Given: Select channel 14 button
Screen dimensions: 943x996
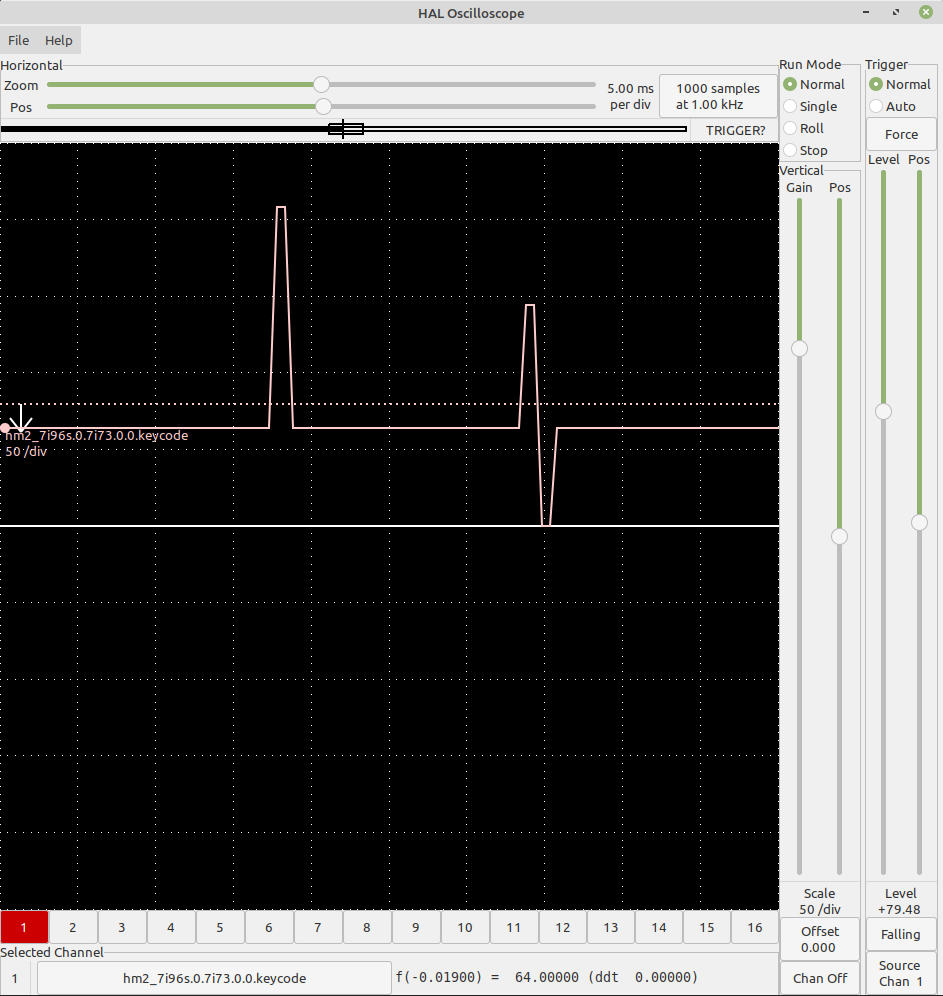Looking at the screenshot, I should tap(659, 927).
